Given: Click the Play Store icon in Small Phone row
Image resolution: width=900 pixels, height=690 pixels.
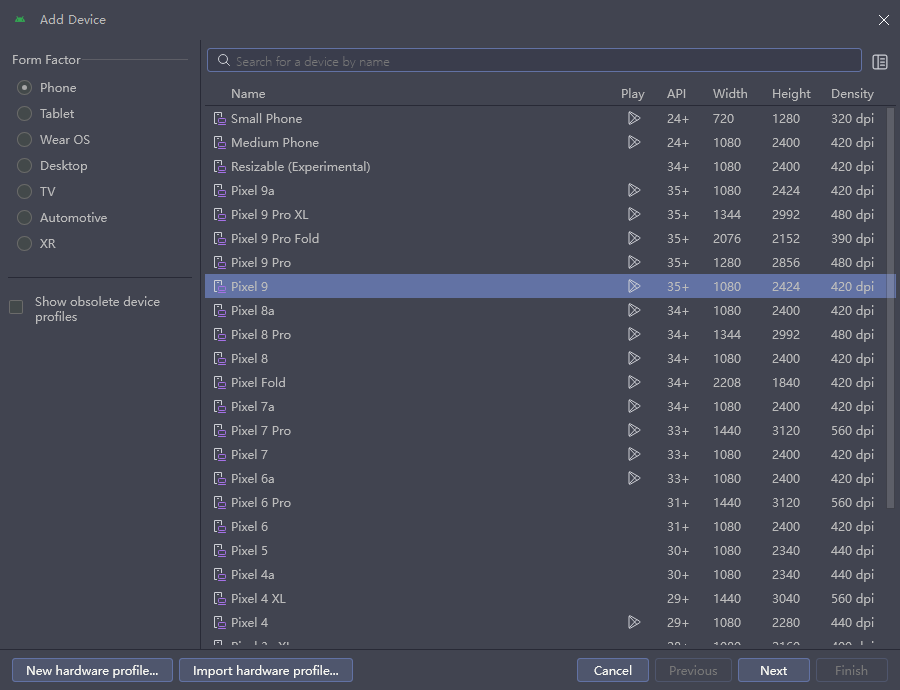Looking at the screenshot, I should click(x=633, y=118).
